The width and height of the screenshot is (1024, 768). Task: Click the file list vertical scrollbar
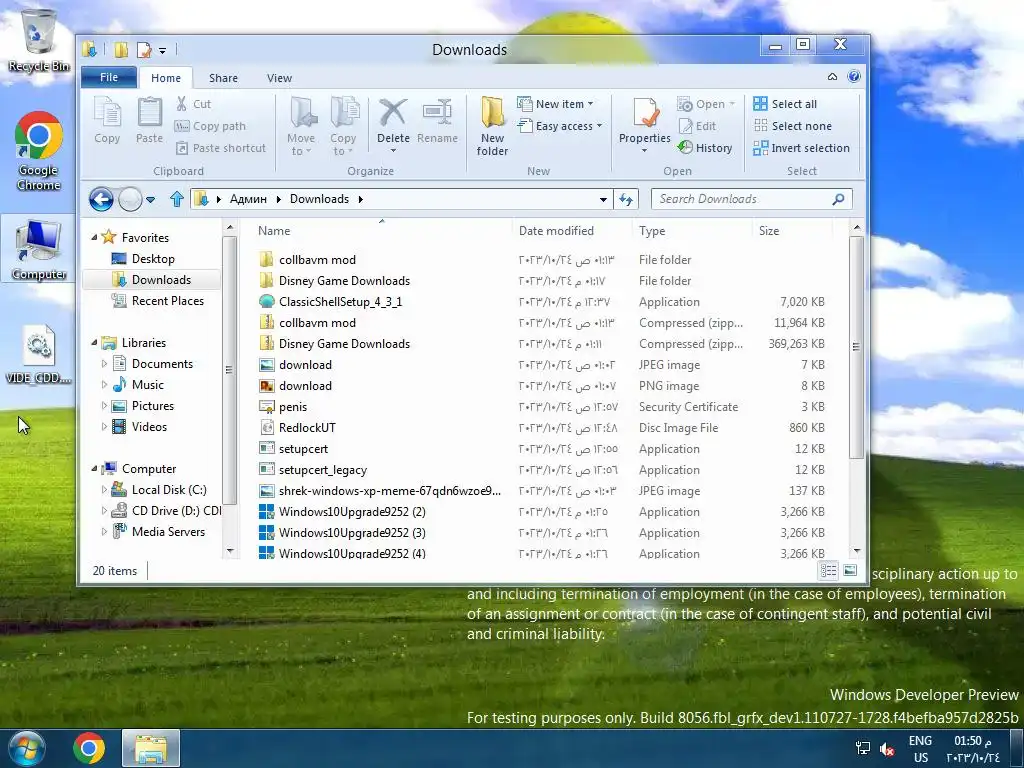click(856, 346)
